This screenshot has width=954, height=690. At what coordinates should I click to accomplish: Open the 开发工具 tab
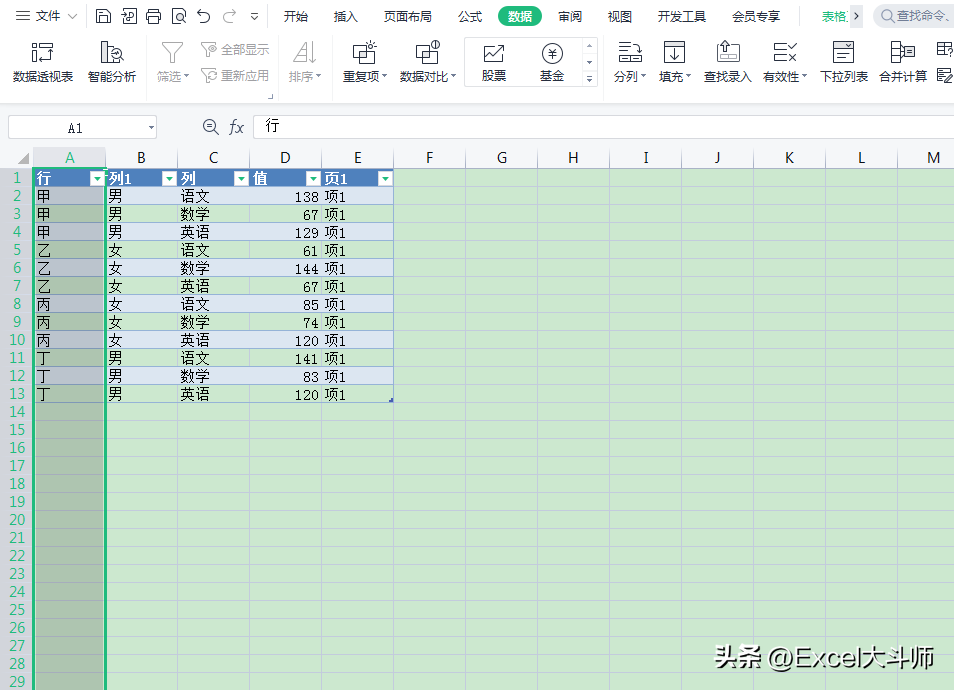point(682,16)
